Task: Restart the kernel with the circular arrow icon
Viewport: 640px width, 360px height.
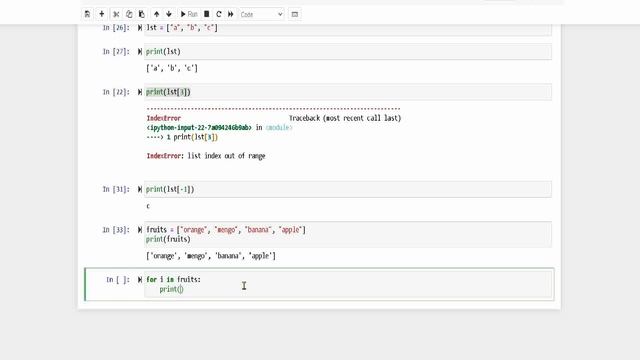Action: (219, 14)
